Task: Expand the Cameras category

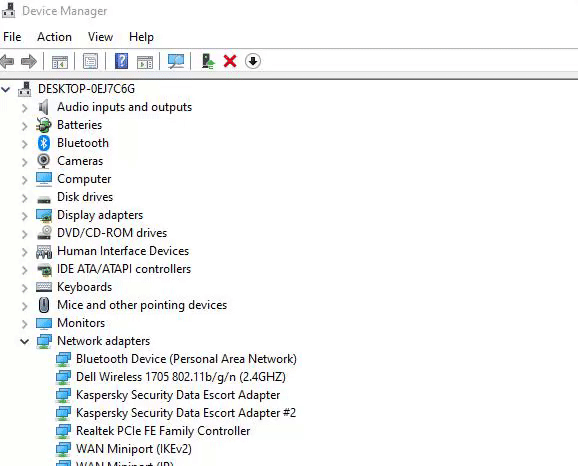Action: coord(25,162)
